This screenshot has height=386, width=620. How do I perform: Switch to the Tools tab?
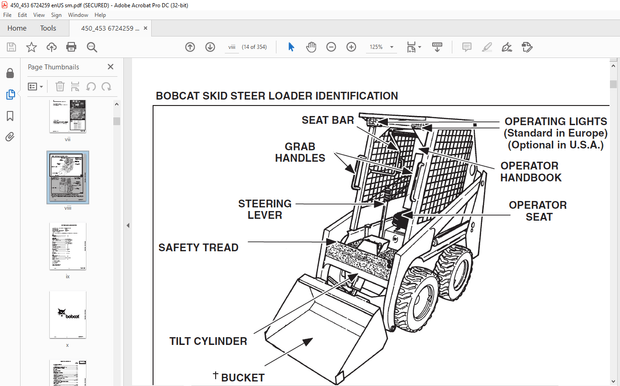coord(48,28)
